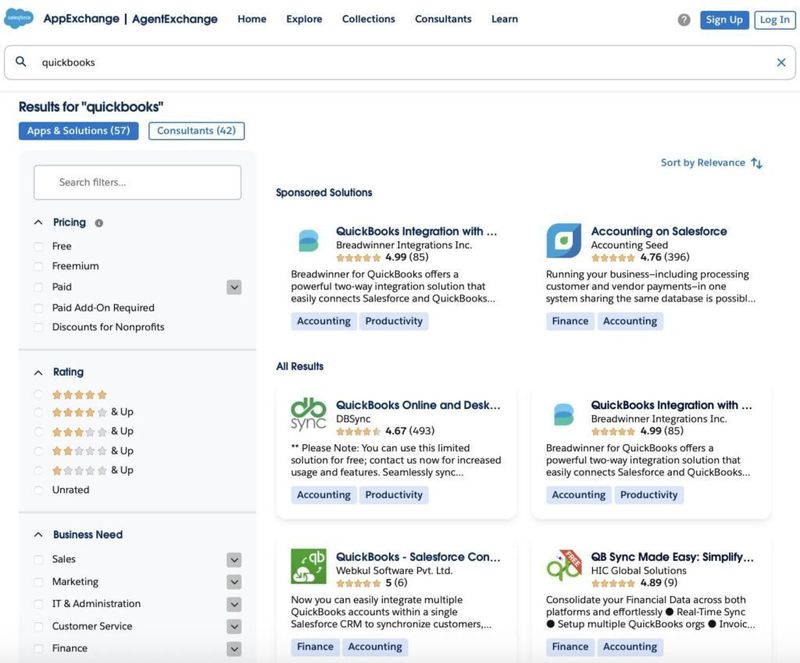Expand the Marketing subcategory dropdown

pos(234,582)
